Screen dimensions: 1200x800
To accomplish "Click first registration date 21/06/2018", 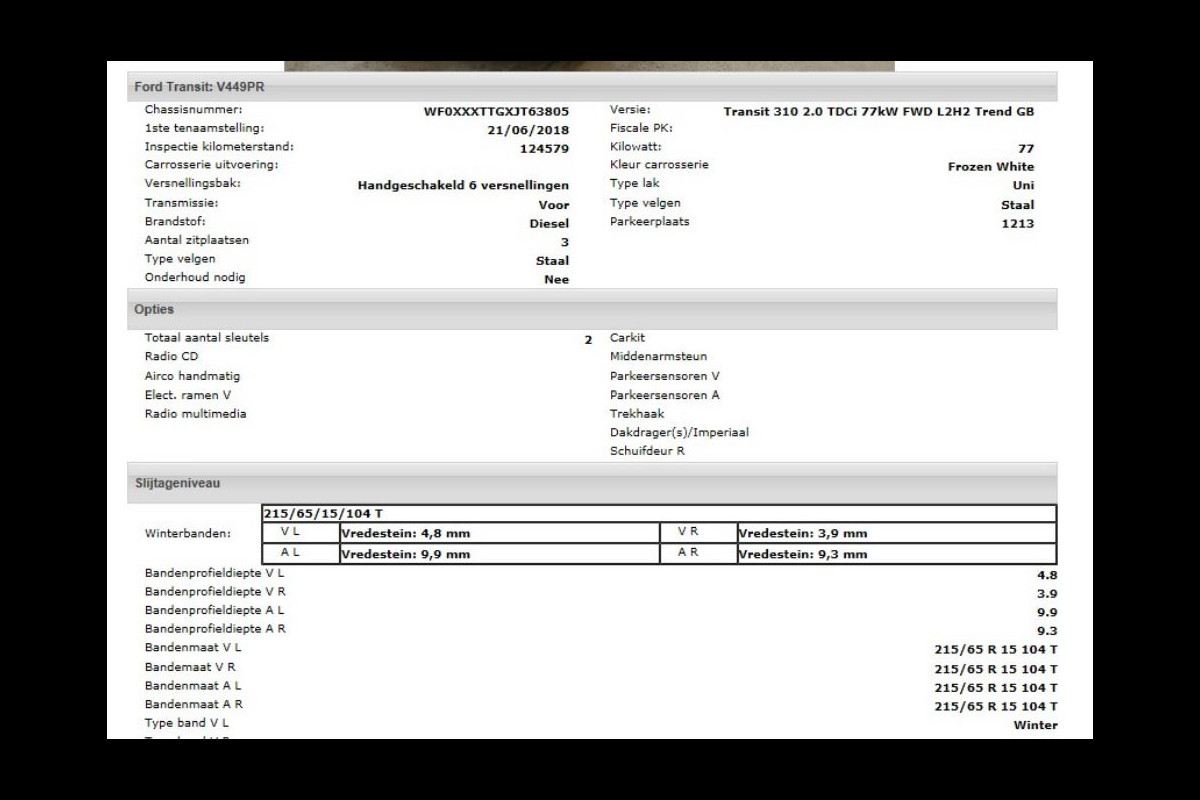I will 527,130.
